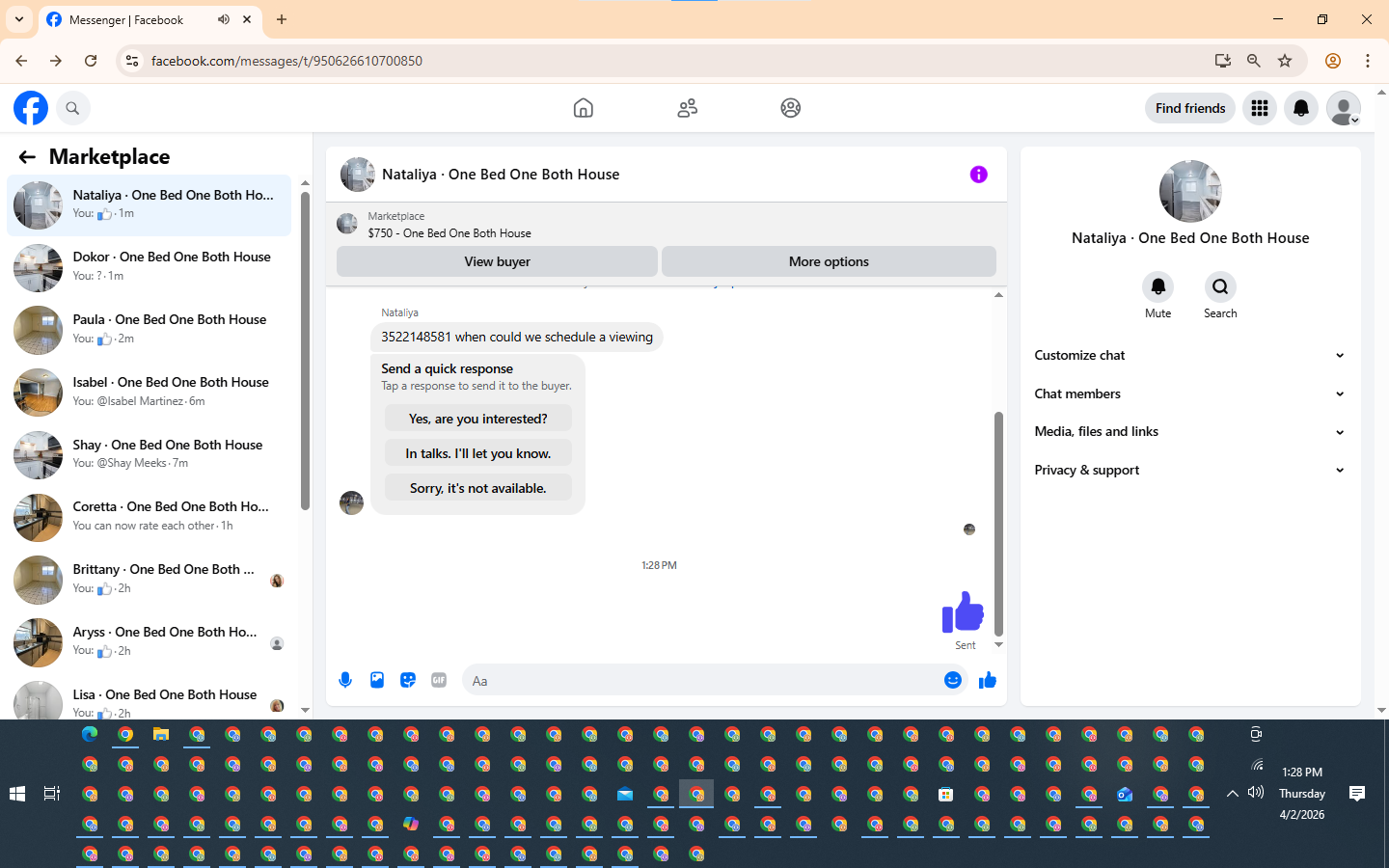This screenshot has height=868, width=1389.
Task: Open the Windows Start menu
Action: (x=16, y=794)
